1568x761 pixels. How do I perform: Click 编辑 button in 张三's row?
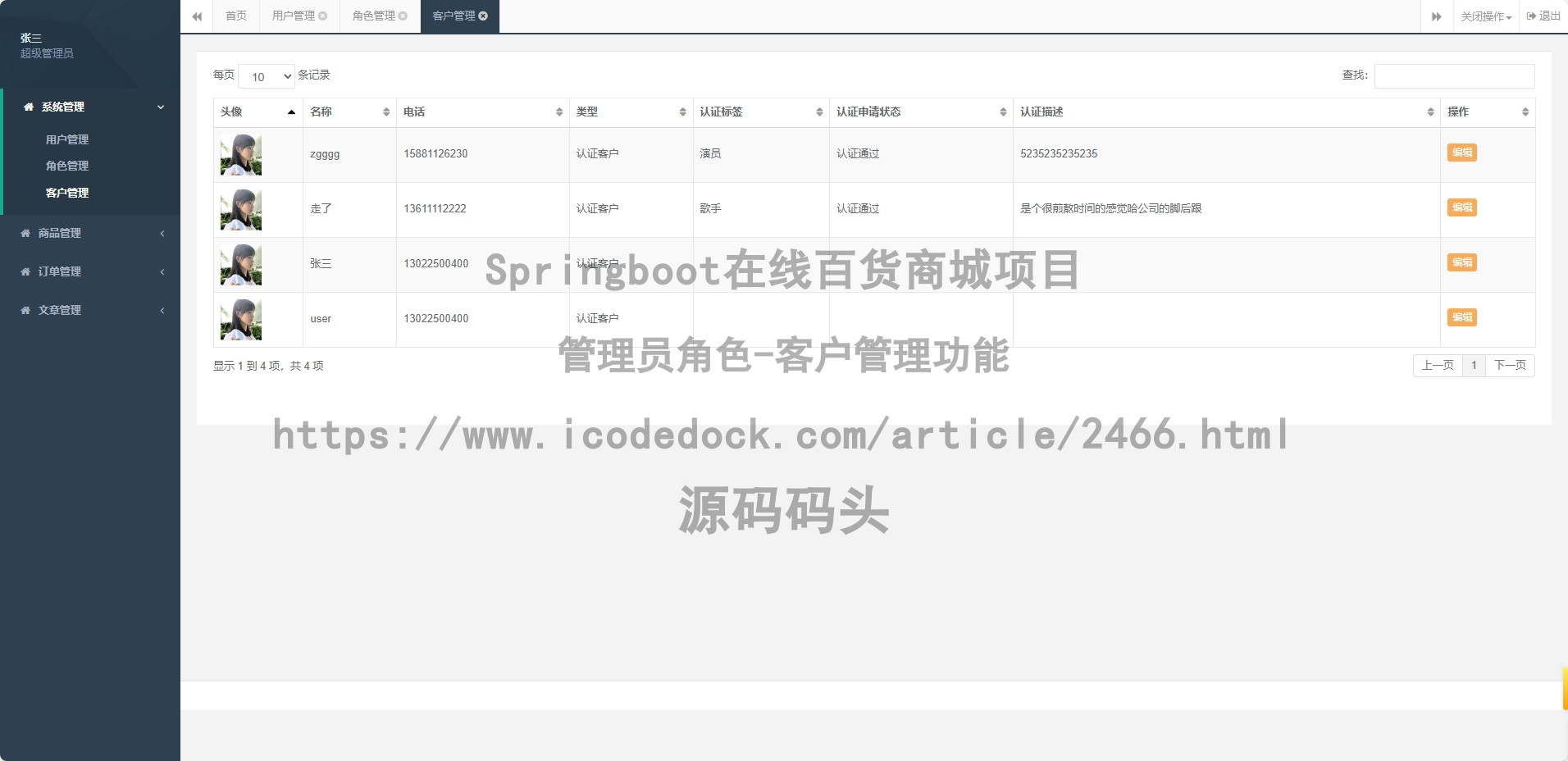tap(1462, 262)
